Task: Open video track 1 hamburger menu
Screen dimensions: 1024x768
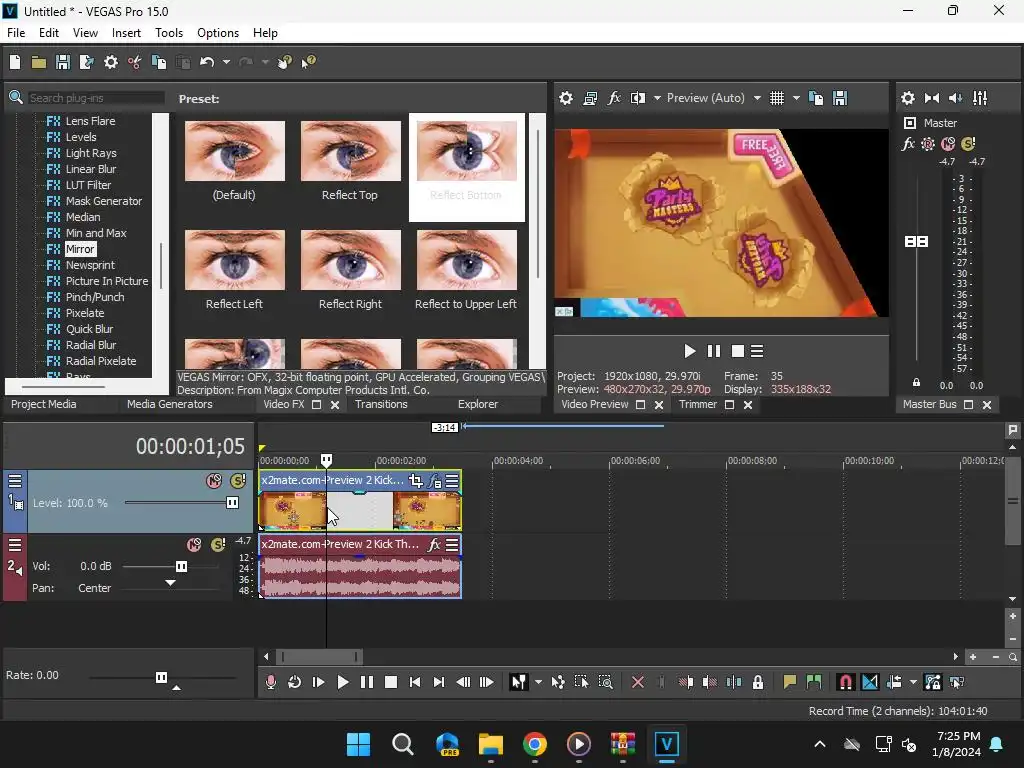Action: 15,481
